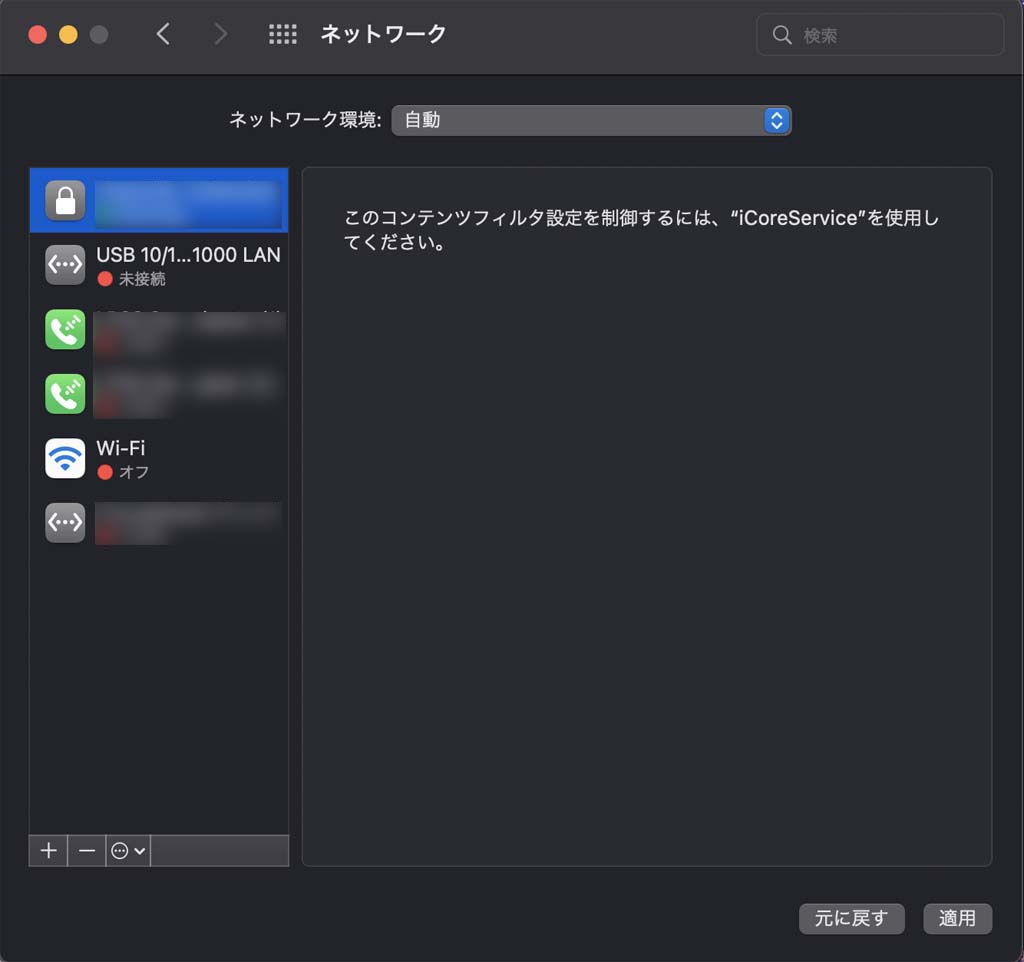Click the 適用 button
Screen dimensions: 1024x962
[957, 918]
